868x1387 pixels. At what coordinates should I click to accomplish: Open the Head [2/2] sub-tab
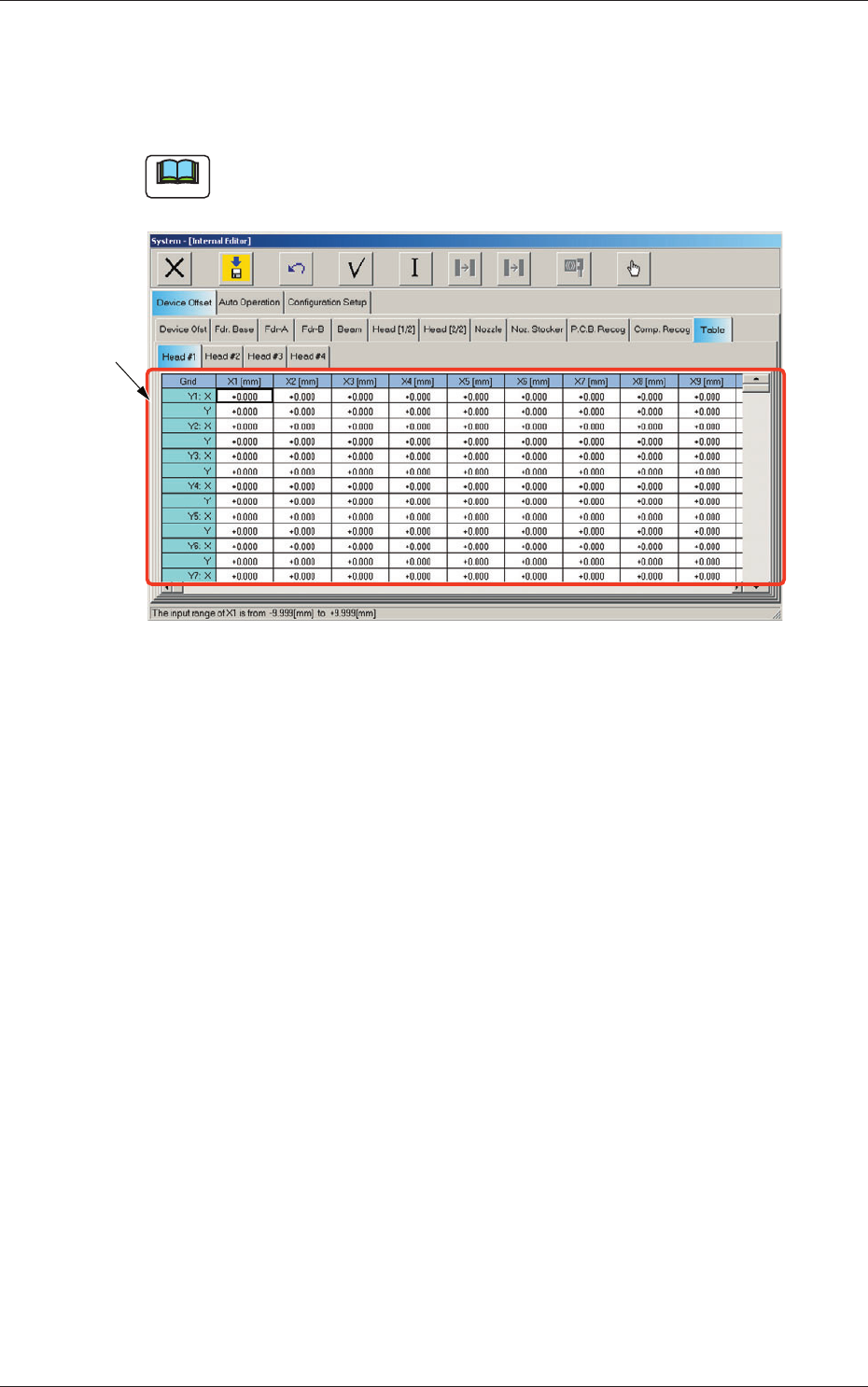pos(445,329)
